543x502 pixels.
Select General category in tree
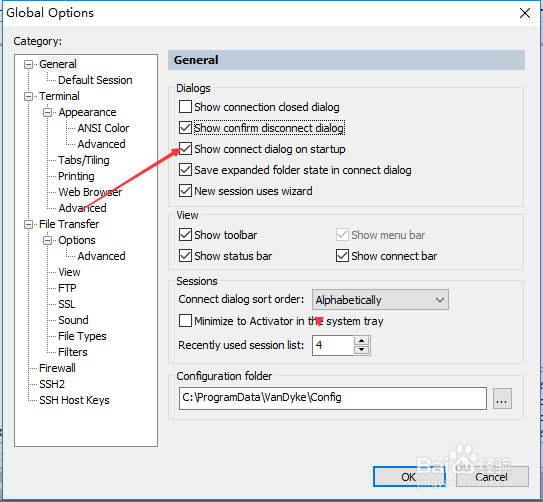(x=58, y=64)
